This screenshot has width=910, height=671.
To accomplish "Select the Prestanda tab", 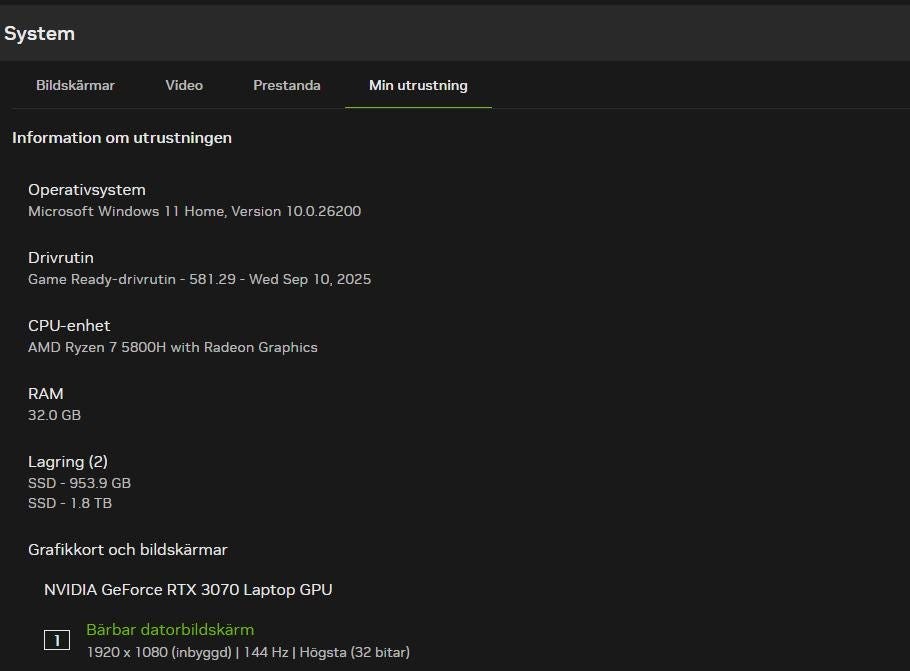I will pos(287,85).
